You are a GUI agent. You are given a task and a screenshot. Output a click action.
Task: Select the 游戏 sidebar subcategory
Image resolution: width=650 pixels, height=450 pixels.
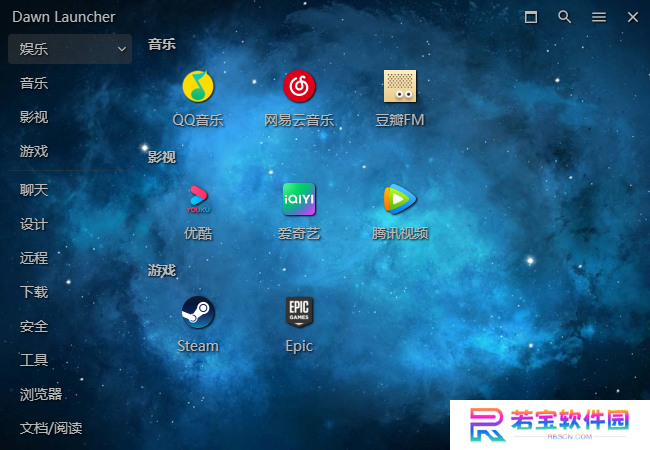[x=34, y=151]
